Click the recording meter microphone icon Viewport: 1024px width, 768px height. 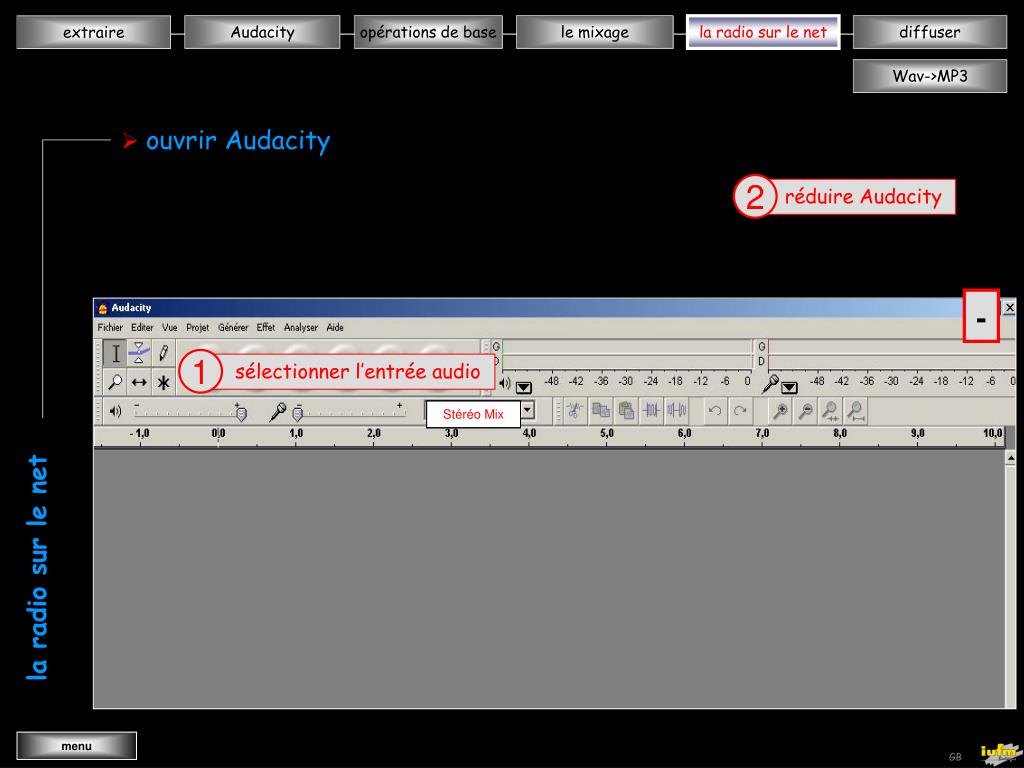pyautogui.click(x=771, y=383)
